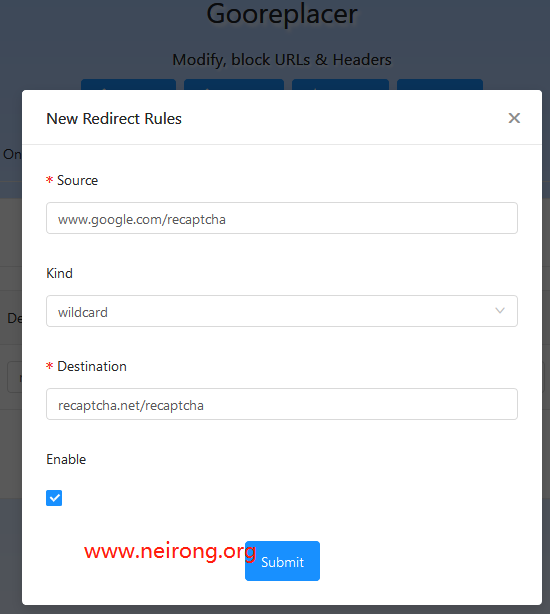This screenshot has width=550, height=614.
Task: Open the Kind wildcard dropdown
Action: 282,311
